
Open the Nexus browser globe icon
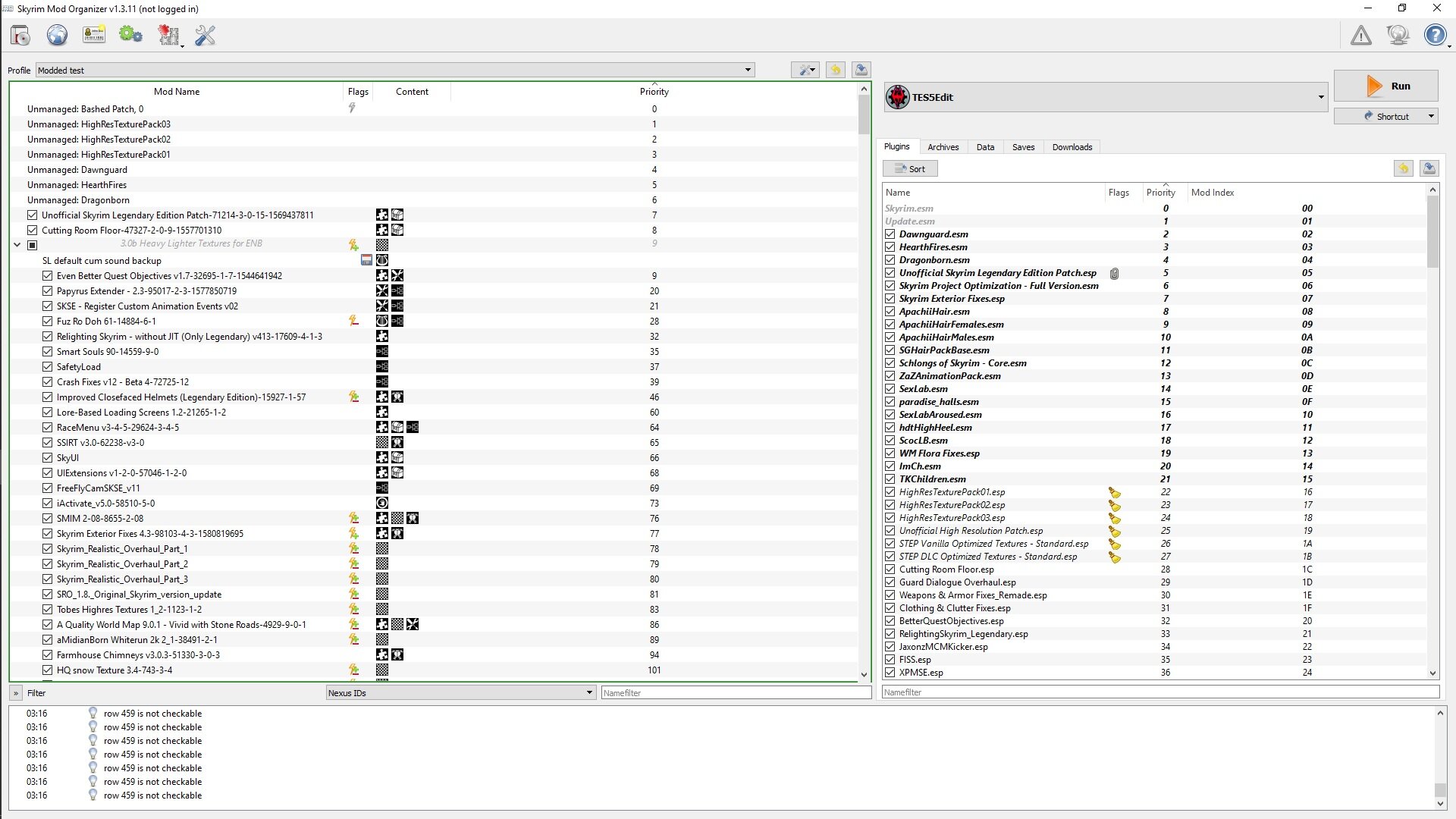coord(57,35)
